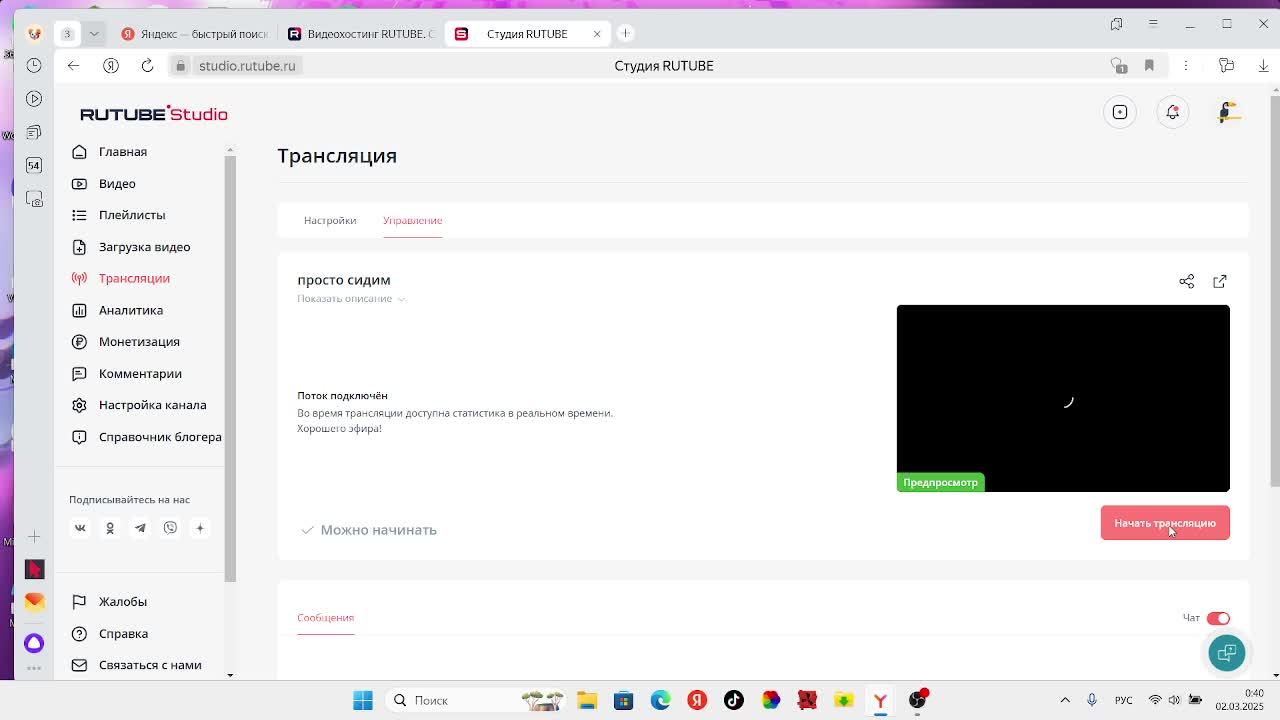Image resolution: width=1280 pixels, height=720 pixels.
Task: Switch to the Настройки tab
Action: coord(330,220)
